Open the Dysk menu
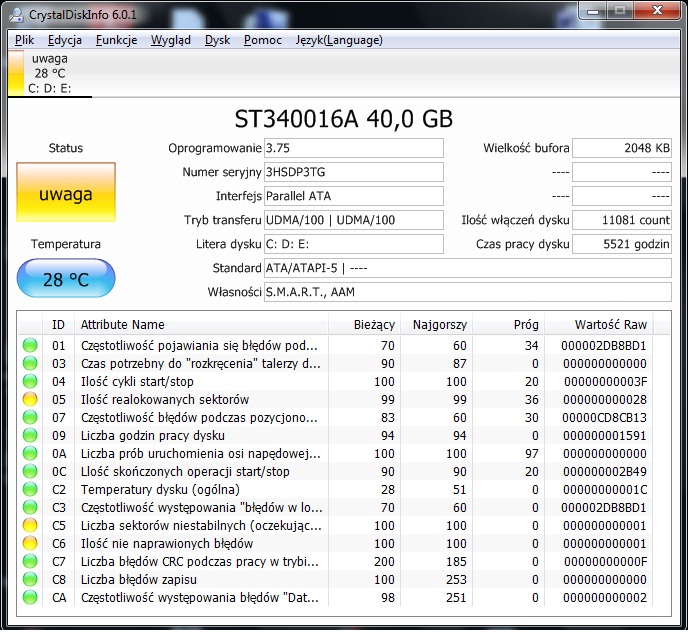Viewport: 688px width, 638px height. click(x=217, y=40)
